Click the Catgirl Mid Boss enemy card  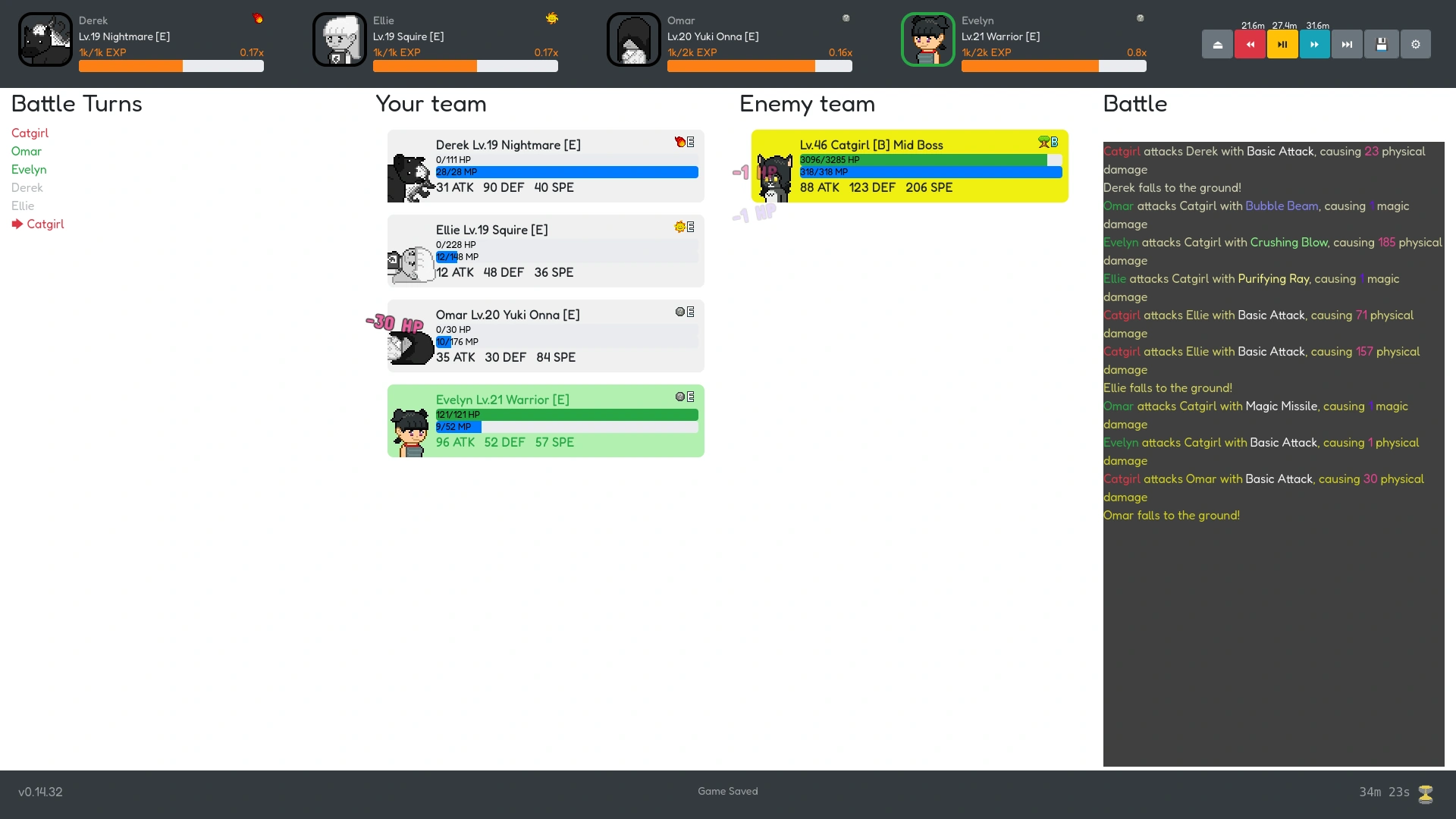909,166
